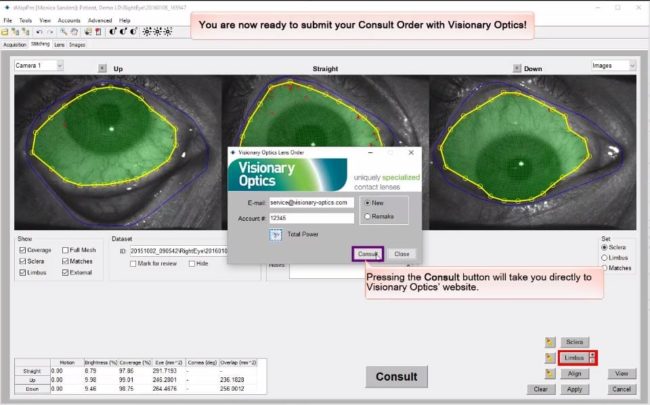The height and width of the screenshot is (405, 650).
Task: Click the Apply button
Action: click(574, 389)
